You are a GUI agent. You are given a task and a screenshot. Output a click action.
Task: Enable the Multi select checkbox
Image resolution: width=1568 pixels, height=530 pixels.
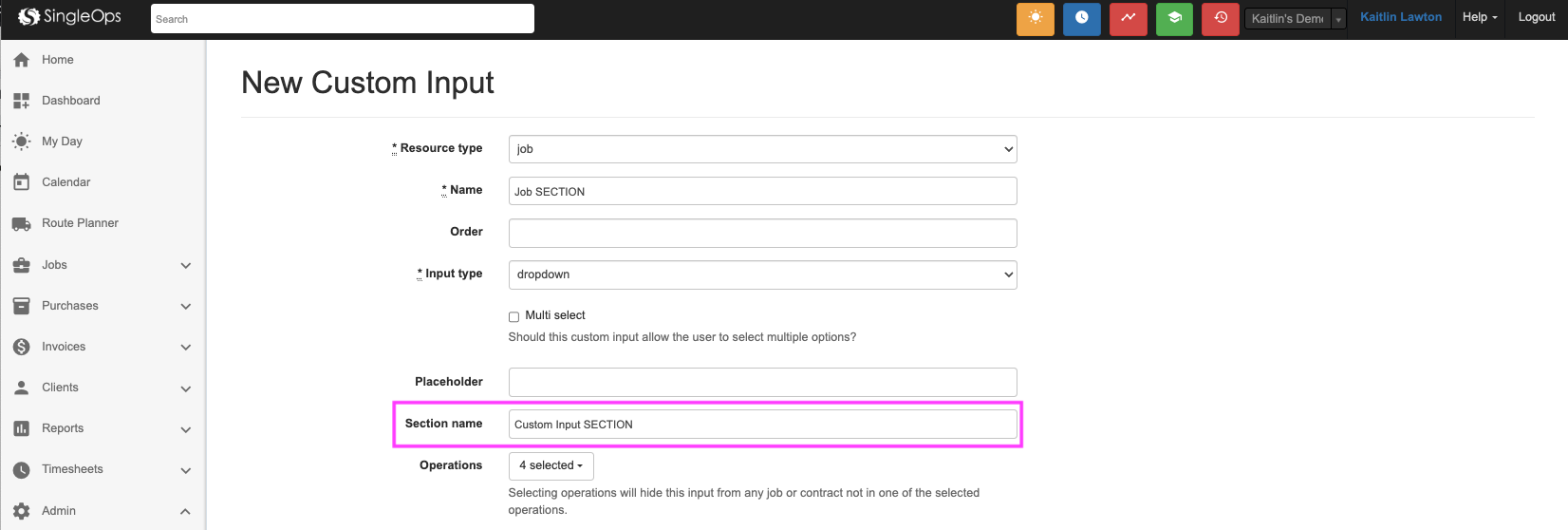point(513,317)
